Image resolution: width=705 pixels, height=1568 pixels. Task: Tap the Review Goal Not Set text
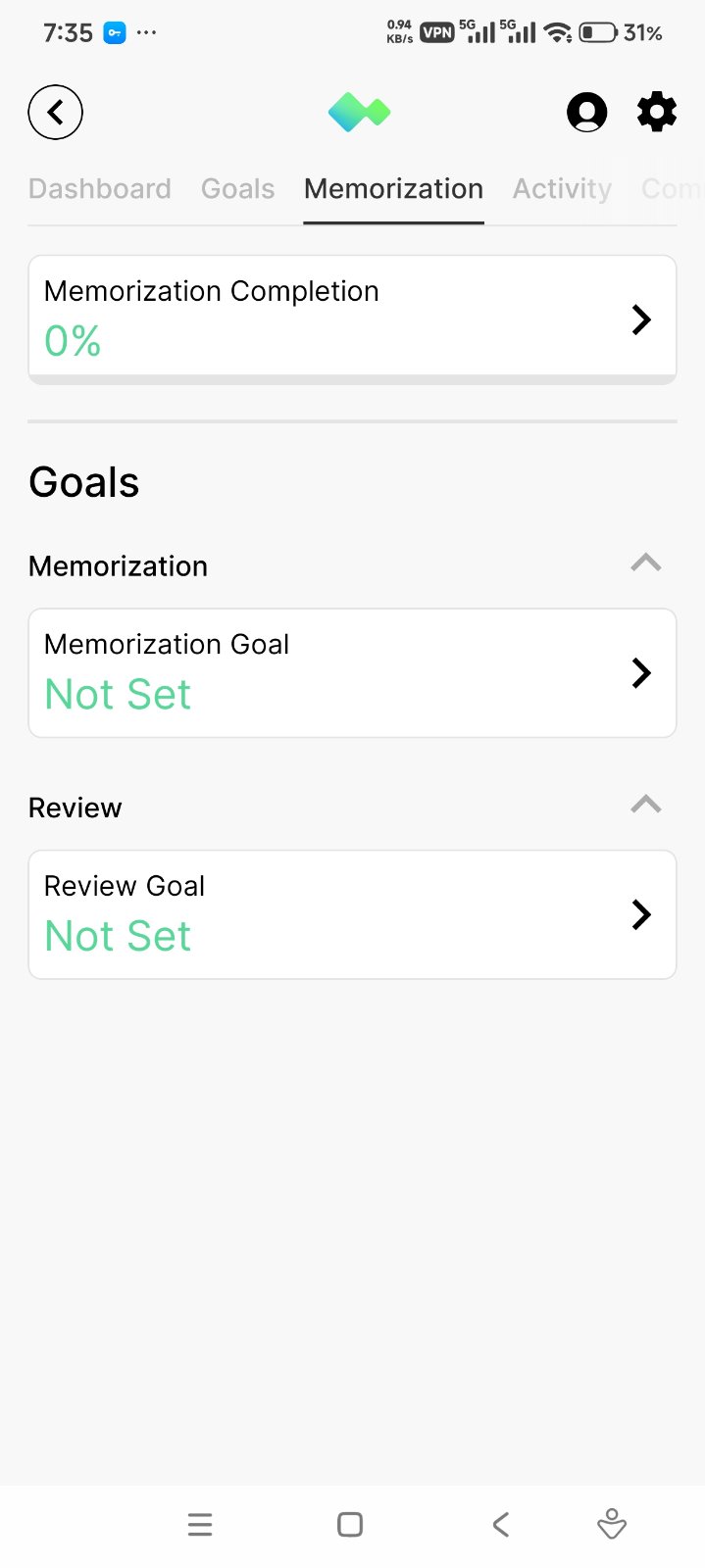118,936
